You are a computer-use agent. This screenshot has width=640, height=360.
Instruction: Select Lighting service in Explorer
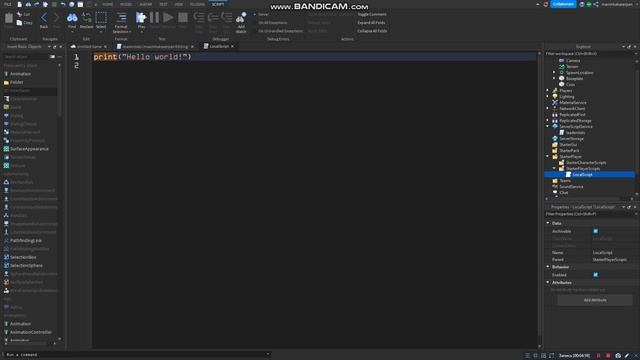(567, 97)
